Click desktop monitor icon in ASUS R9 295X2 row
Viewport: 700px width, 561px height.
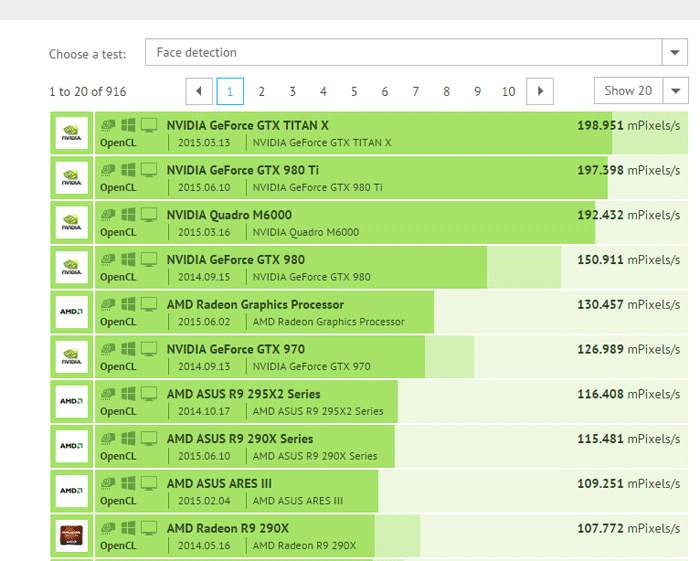(x=149, y=394)
